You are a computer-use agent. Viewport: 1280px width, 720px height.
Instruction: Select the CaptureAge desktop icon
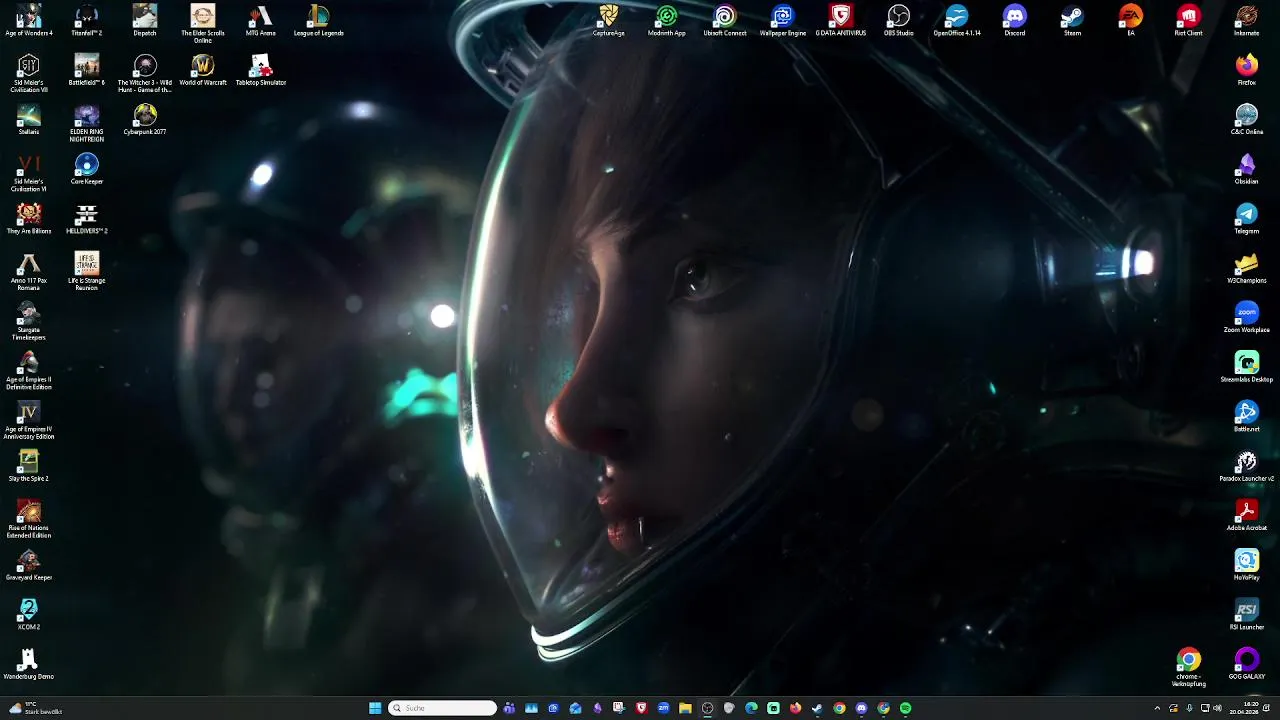(x=609, y=20)
